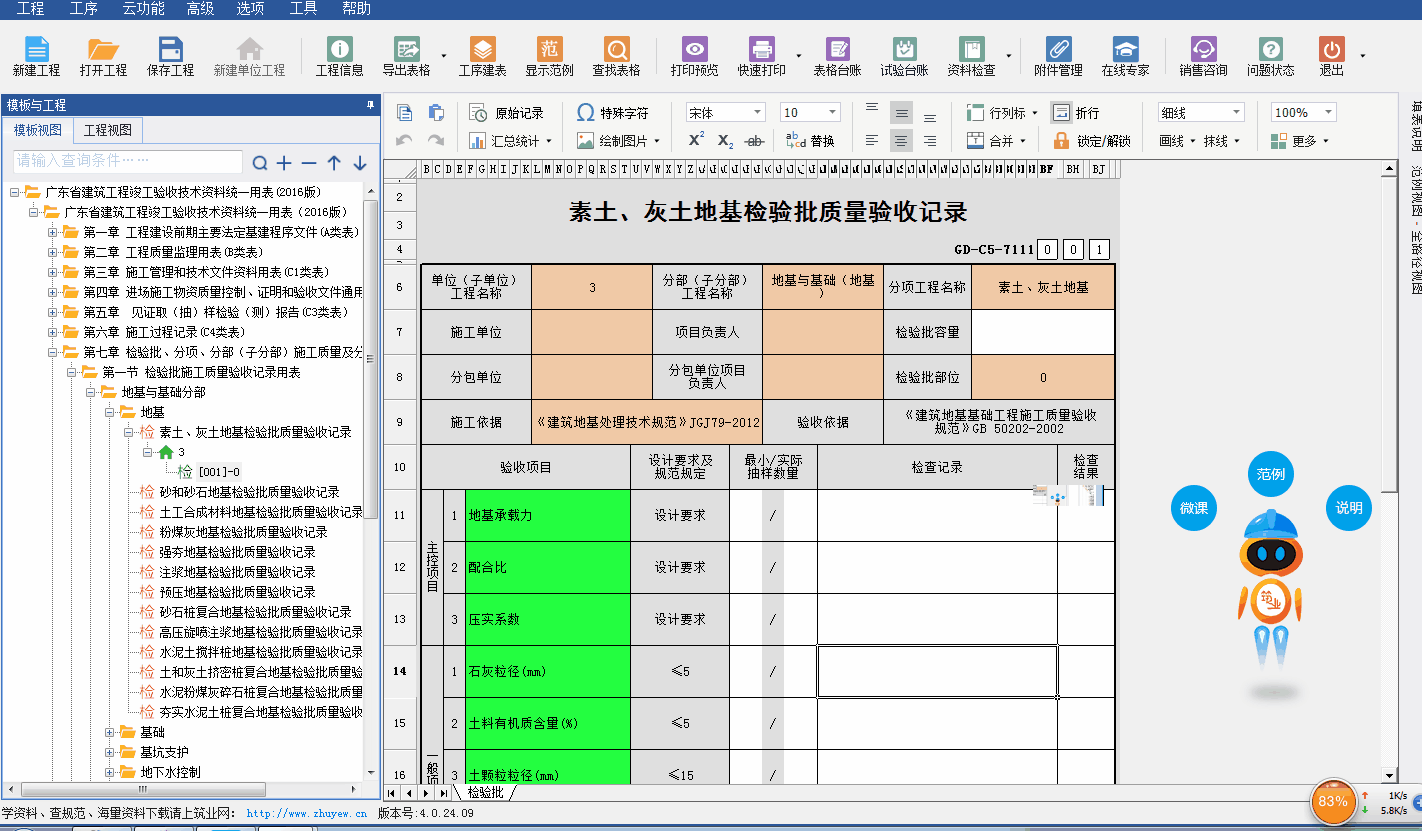Viewport: 1422px width, 831px height.
Task: Click the 附件管理 attachment icon
Action: [1058, 56]
